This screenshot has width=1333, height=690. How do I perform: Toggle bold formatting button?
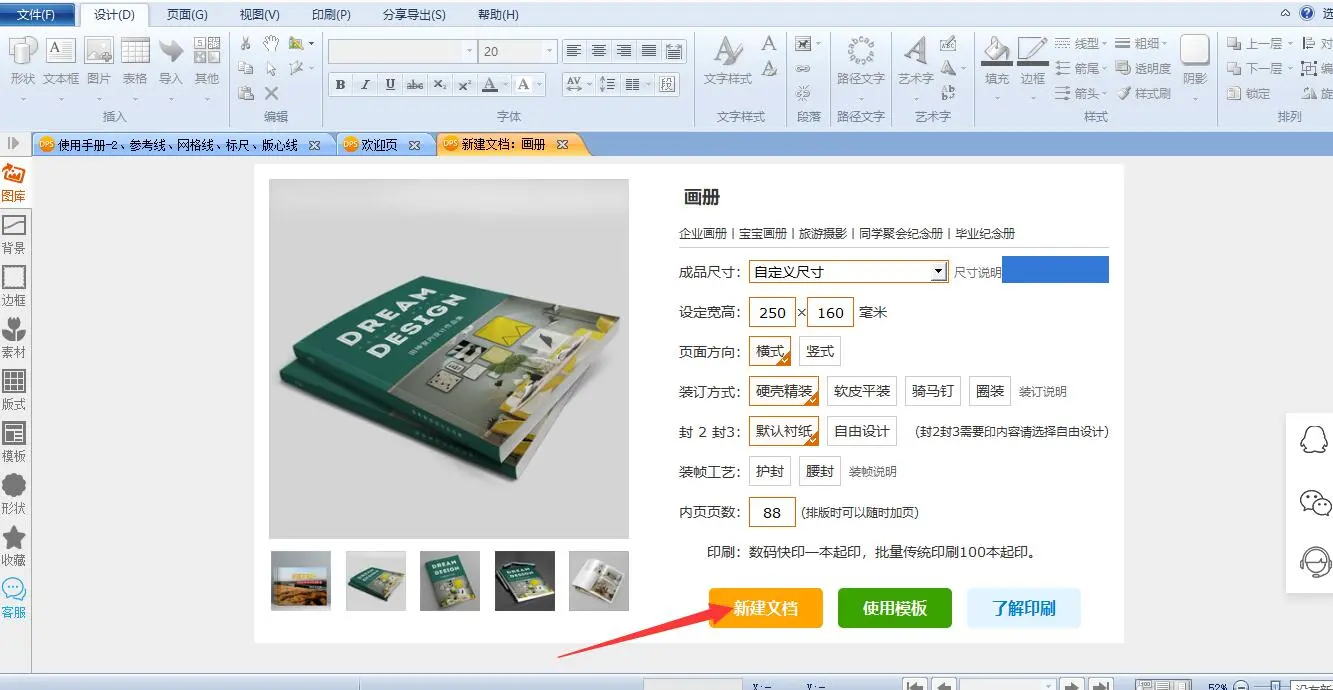pyautogui.click(x=340, y=85)
